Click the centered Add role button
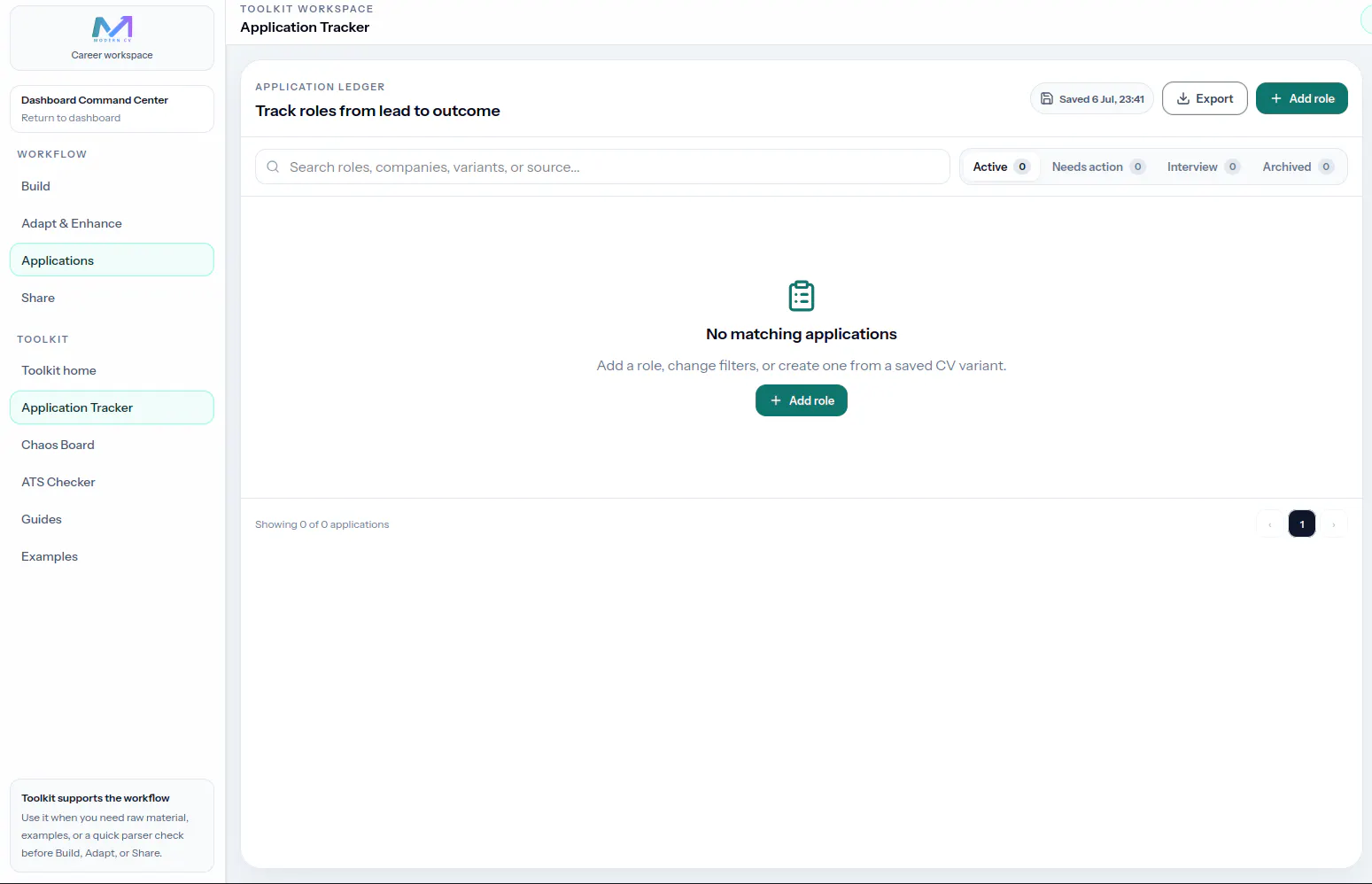1372x884 pixels. point(802,400)
